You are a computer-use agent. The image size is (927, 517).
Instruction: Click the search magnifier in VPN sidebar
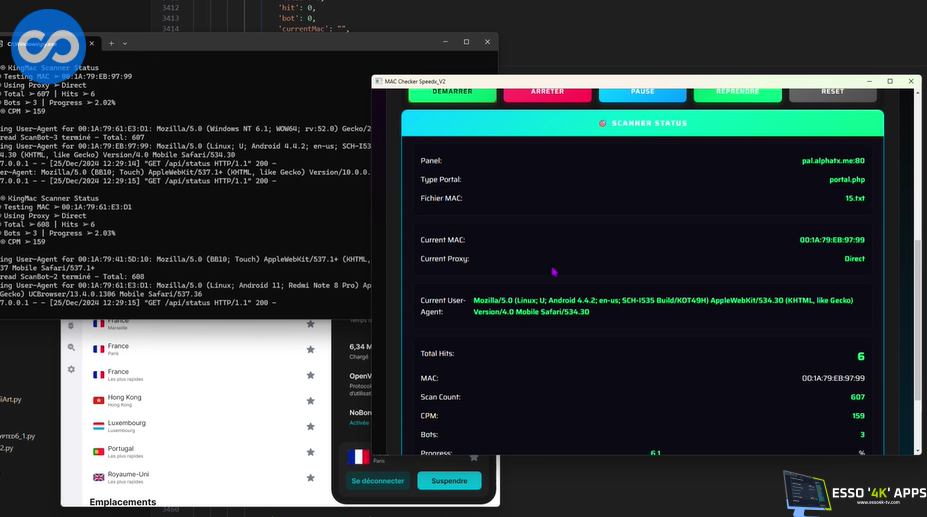point(71,347)
